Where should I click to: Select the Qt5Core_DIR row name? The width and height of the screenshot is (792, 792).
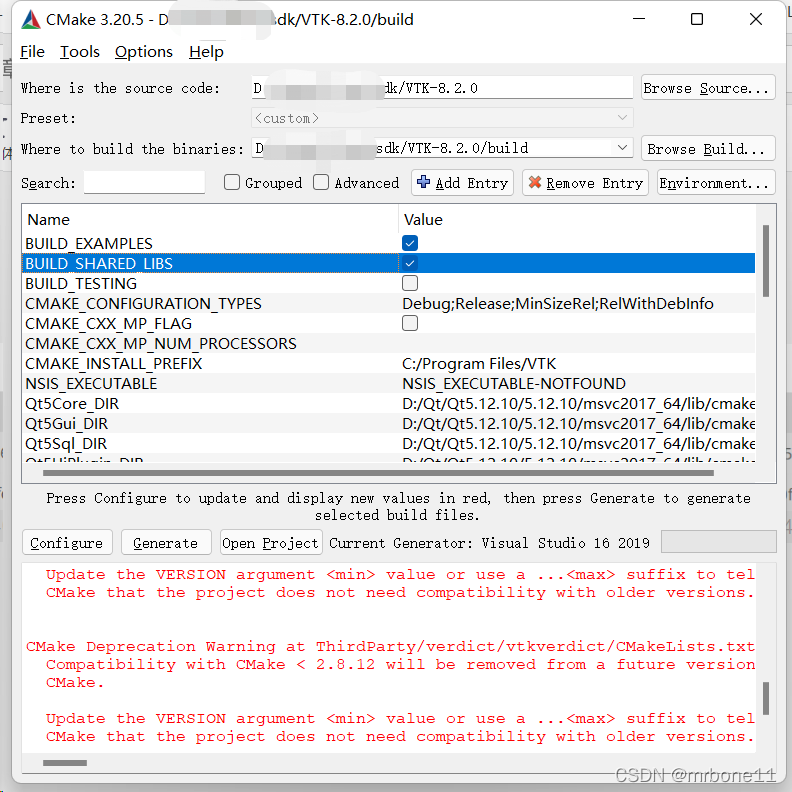click(x=72, y=404)
